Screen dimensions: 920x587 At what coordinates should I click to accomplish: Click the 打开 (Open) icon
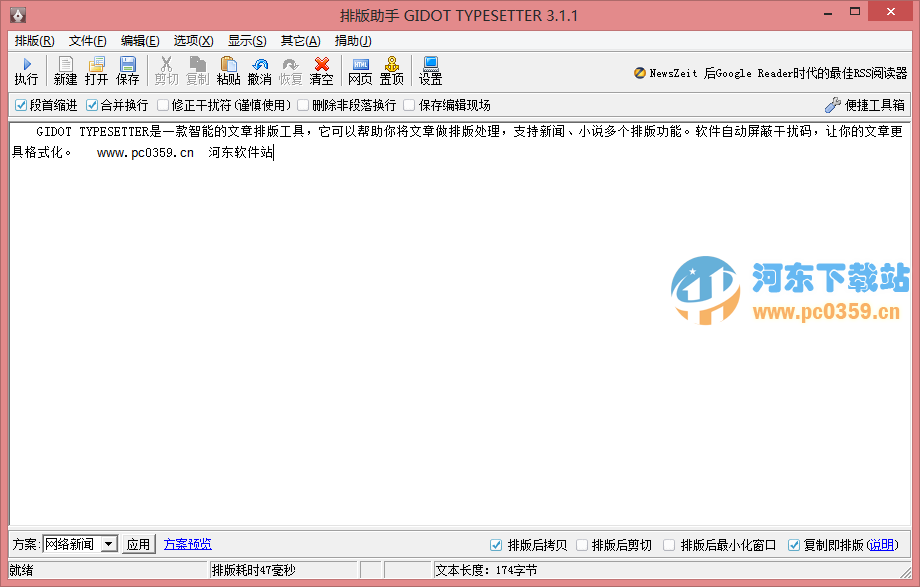pyautogui.click(x=97, y=70)
